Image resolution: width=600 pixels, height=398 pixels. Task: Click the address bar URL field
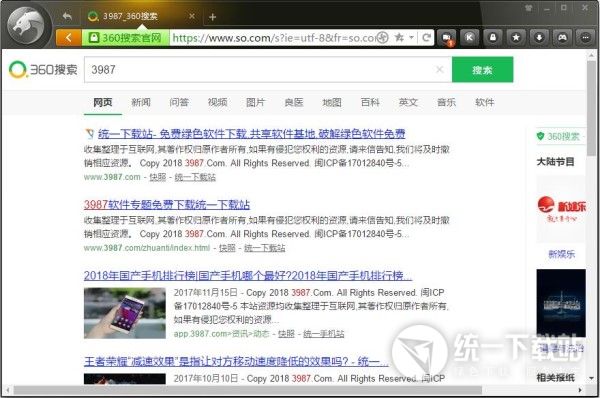273,38
